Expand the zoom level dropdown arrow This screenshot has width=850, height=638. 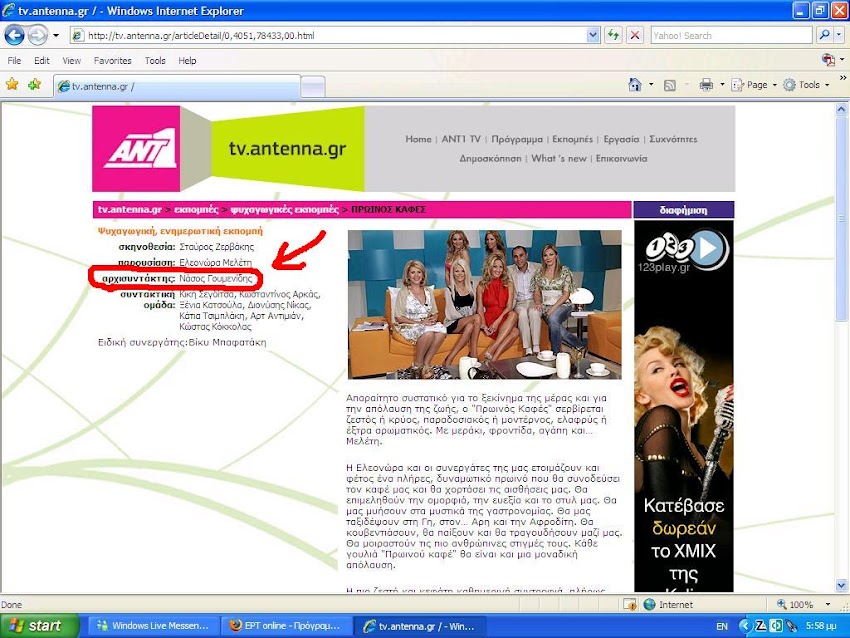tap(828, 604)
